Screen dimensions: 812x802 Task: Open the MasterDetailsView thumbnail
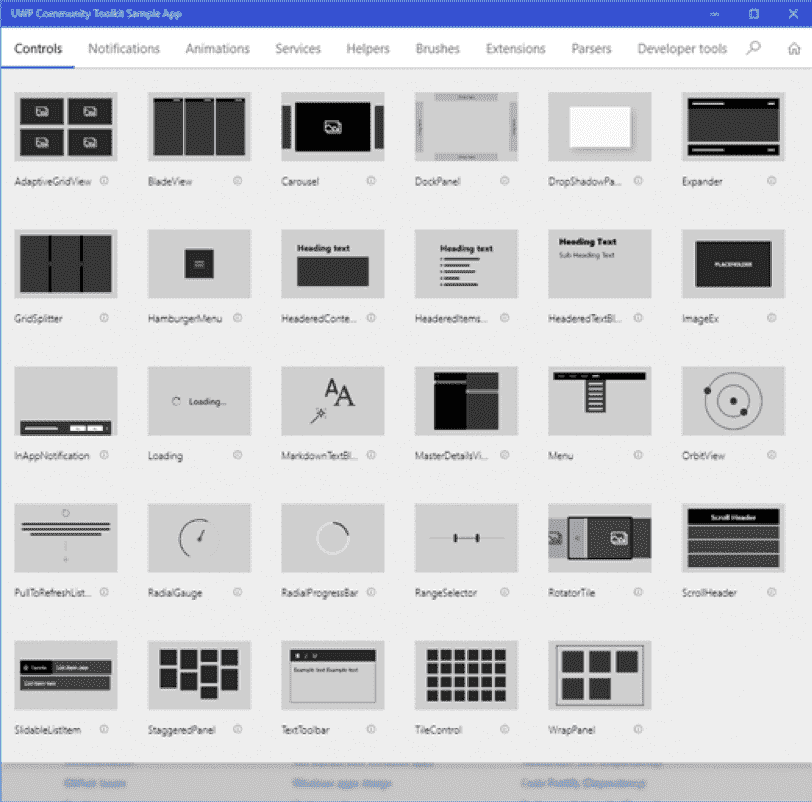pyautogui.click(x=467, y=401)
